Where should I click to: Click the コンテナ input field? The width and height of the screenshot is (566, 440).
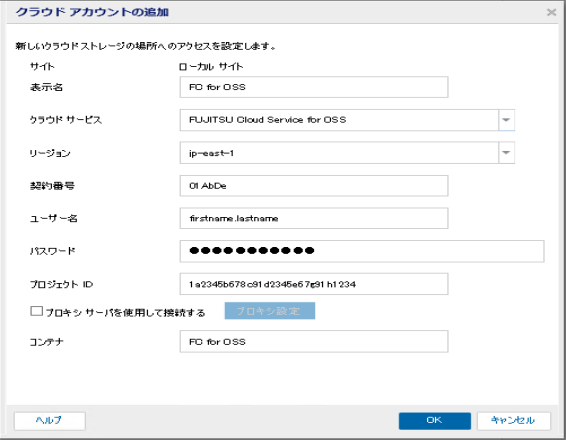pos(314,341)
